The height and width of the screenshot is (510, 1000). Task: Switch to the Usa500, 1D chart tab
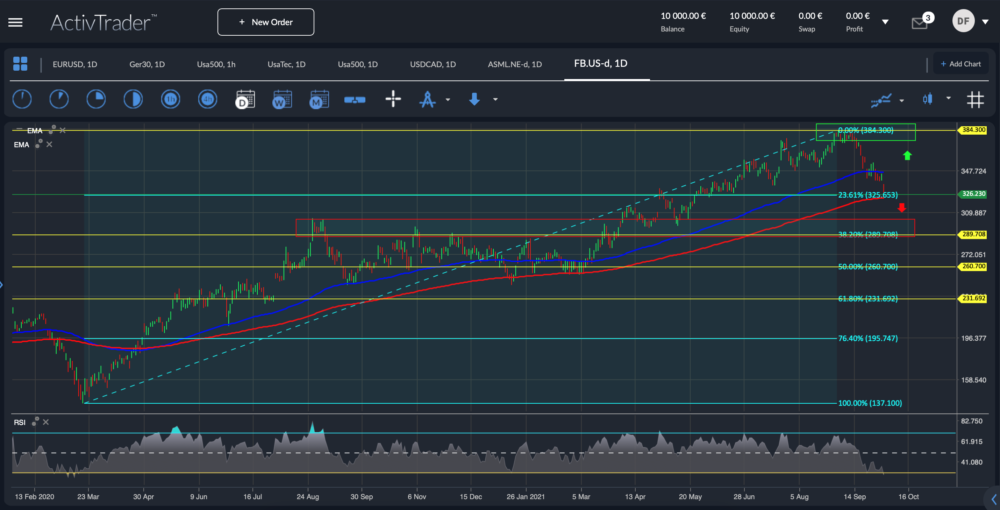[x=358, y=64]
